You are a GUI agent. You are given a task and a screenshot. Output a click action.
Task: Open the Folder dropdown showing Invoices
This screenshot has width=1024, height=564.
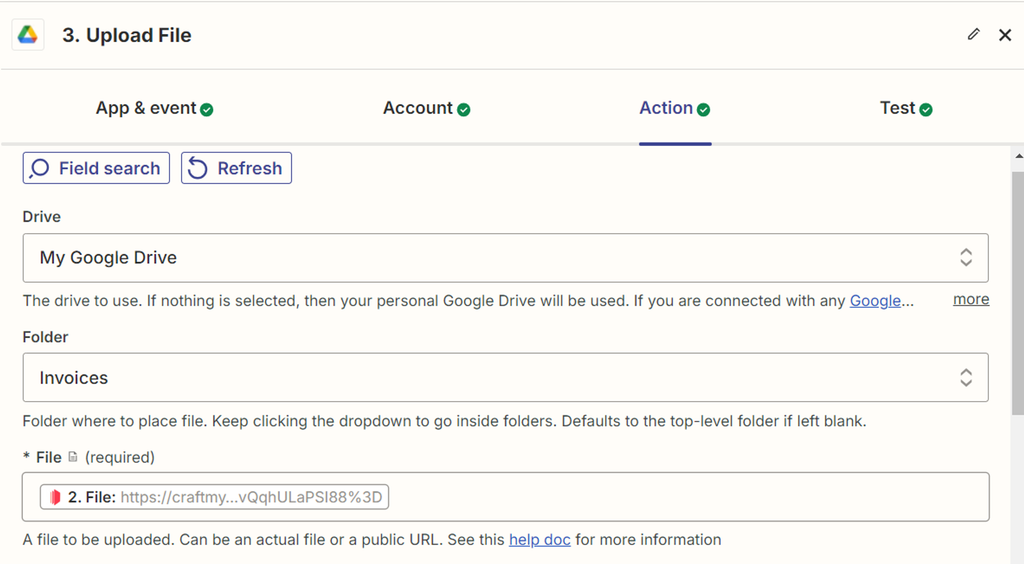(505, 377)
